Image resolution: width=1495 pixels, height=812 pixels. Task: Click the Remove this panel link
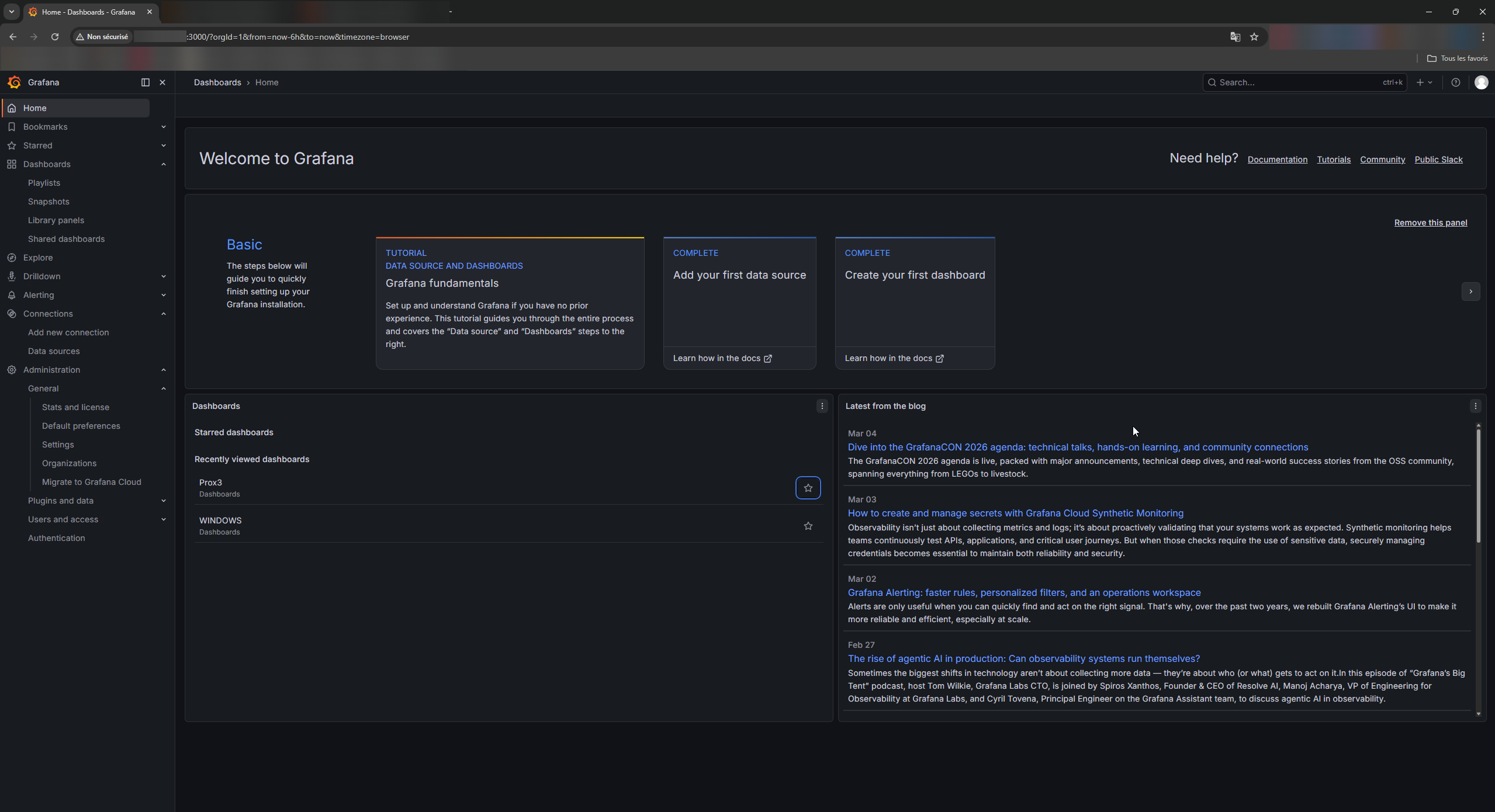pos(1430,223)
